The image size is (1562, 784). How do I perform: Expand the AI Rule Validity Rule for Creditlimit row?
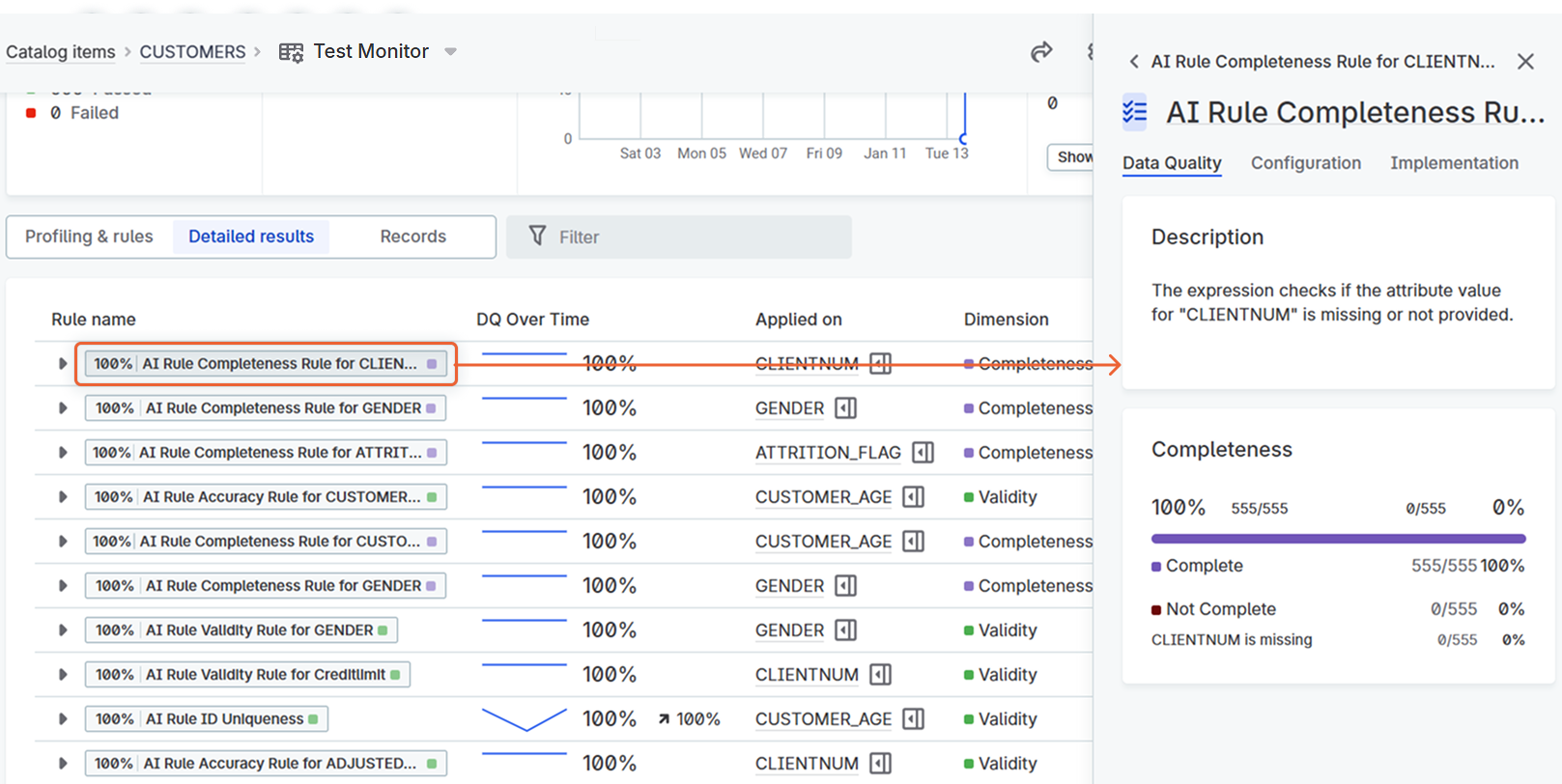(63, 675)
